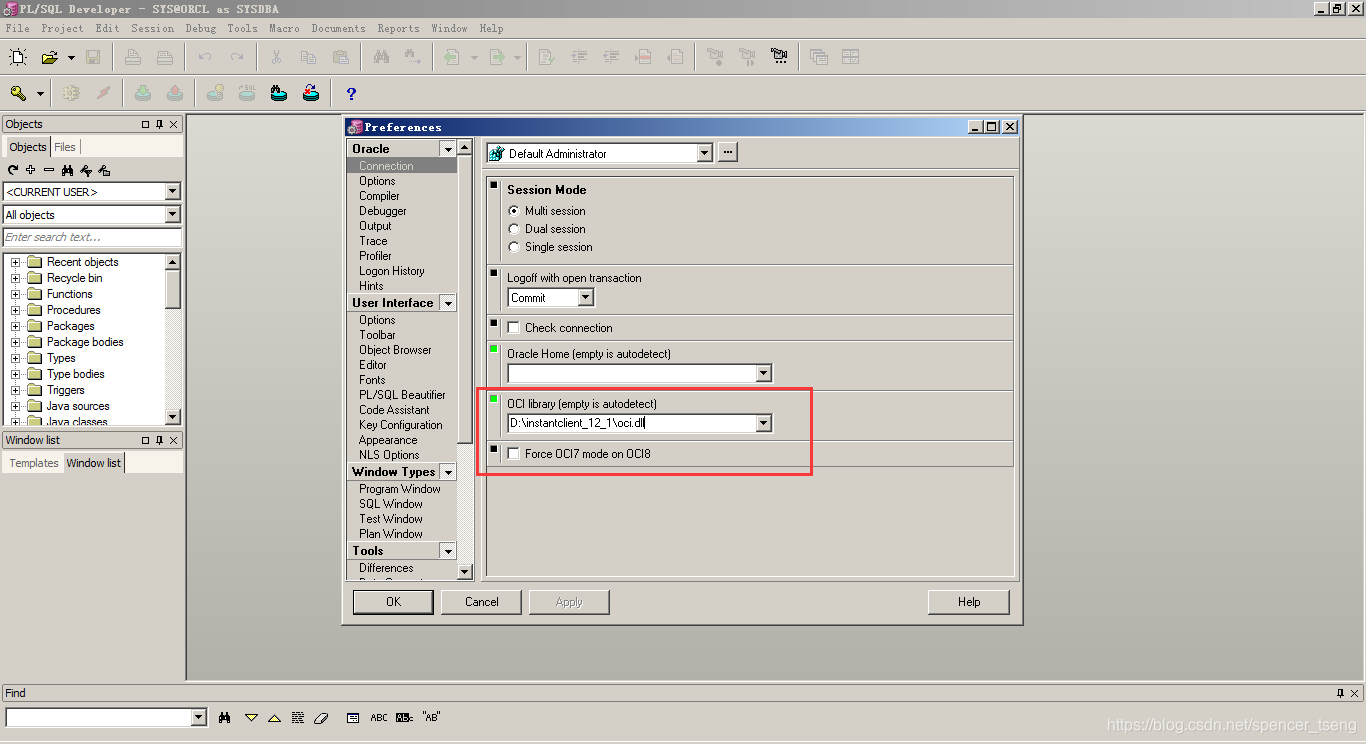Search downward using the yellow down-triangle icon
Viewport: 1366px width, 744px height.
pyautogui.click(x=251, y=717)
